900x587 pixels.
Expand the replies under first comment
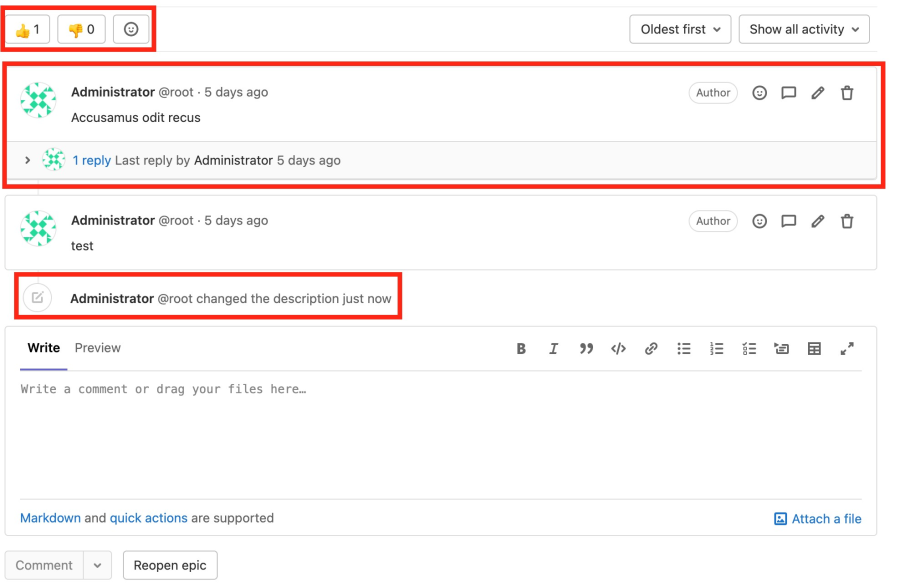[x=28, y=160]
